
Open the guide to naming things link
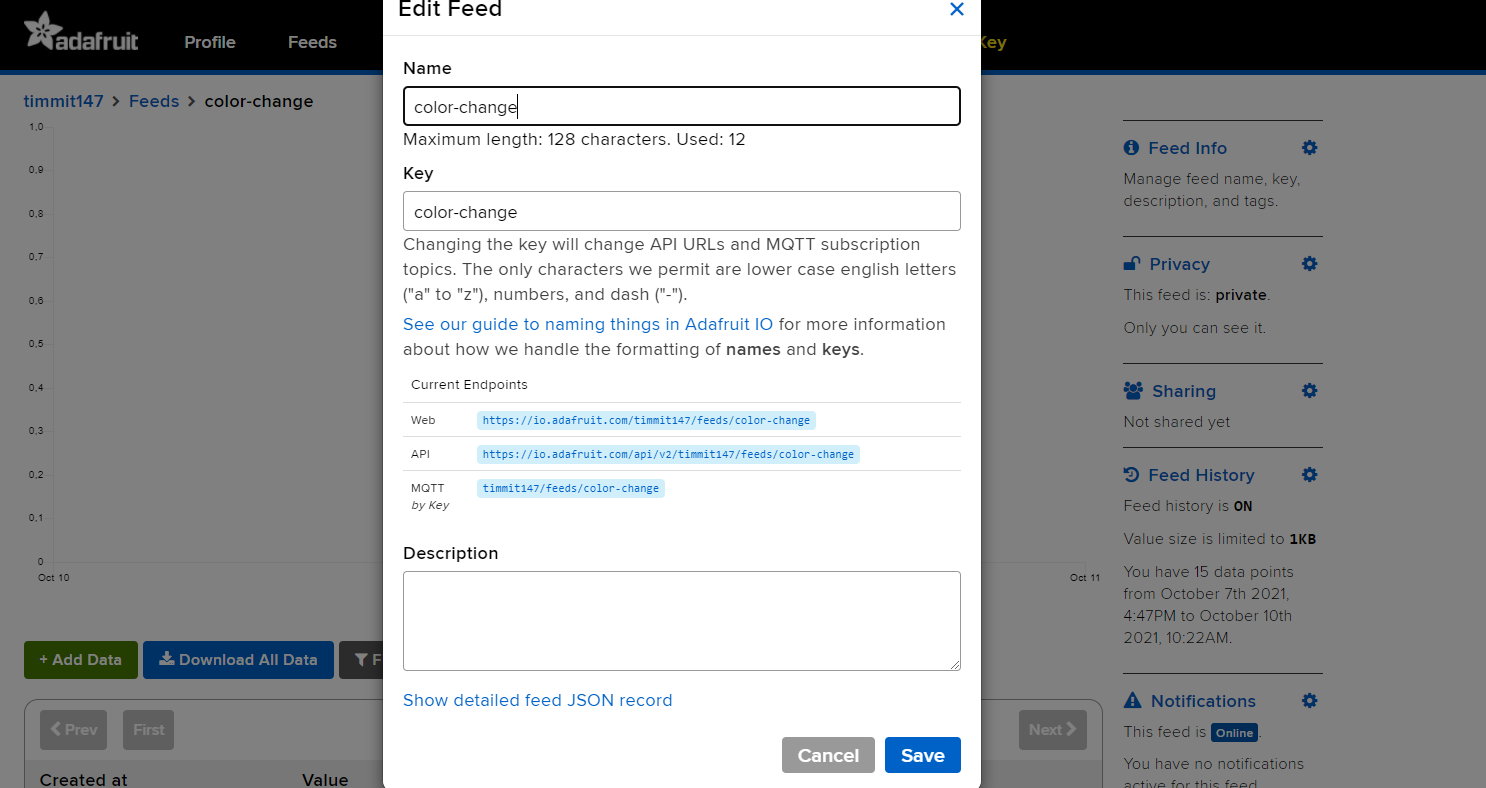coord(588,324)
